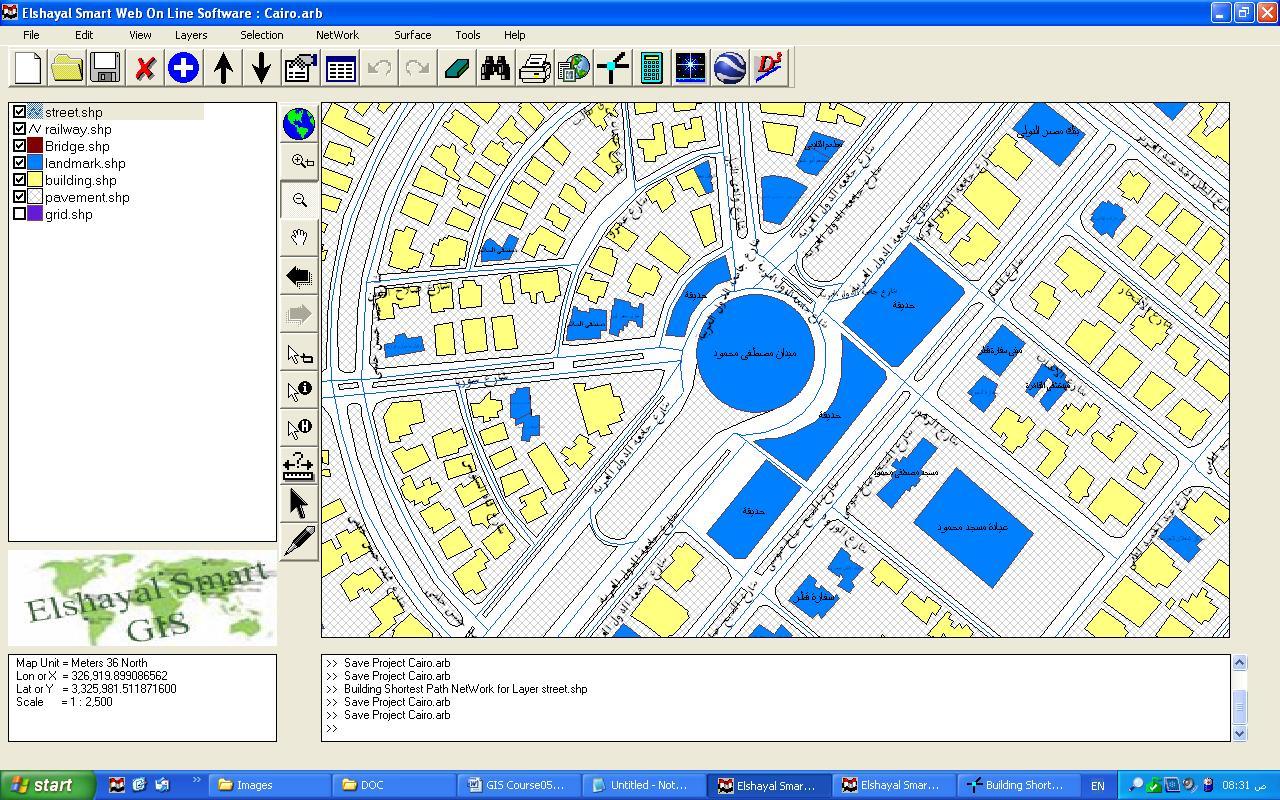The image size is (1280, 800).
Task: Open Find using the binoculars icon
Action: (x=495, y=68)
